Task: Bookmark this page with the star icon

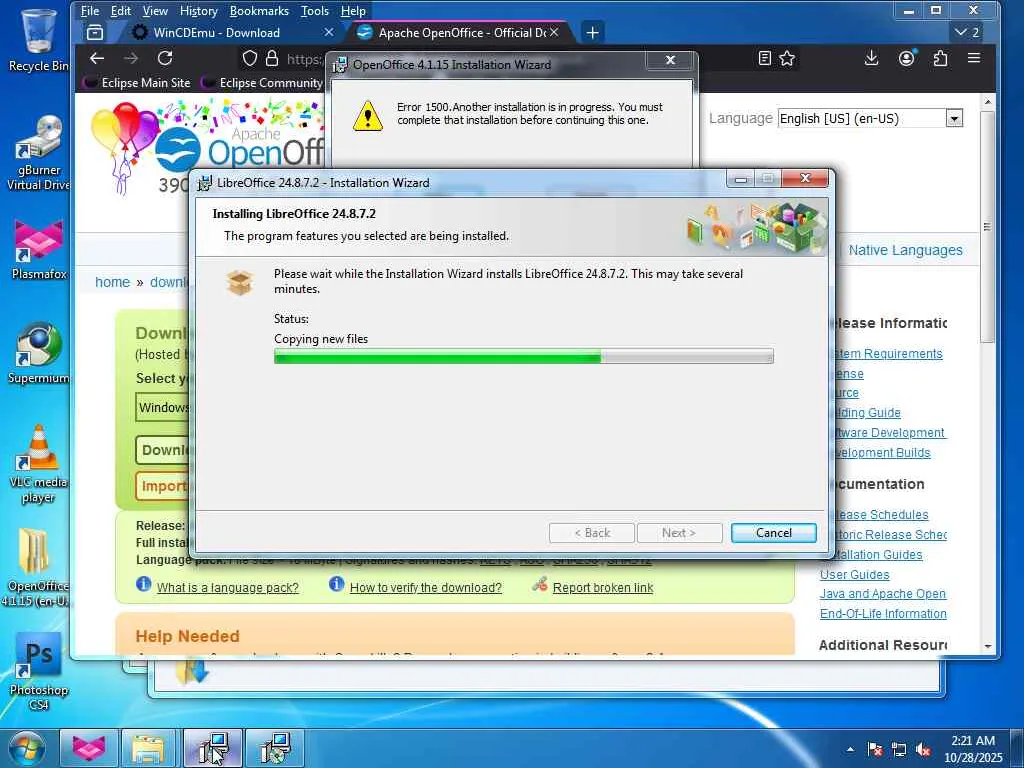Action: [x=787, y=58]
